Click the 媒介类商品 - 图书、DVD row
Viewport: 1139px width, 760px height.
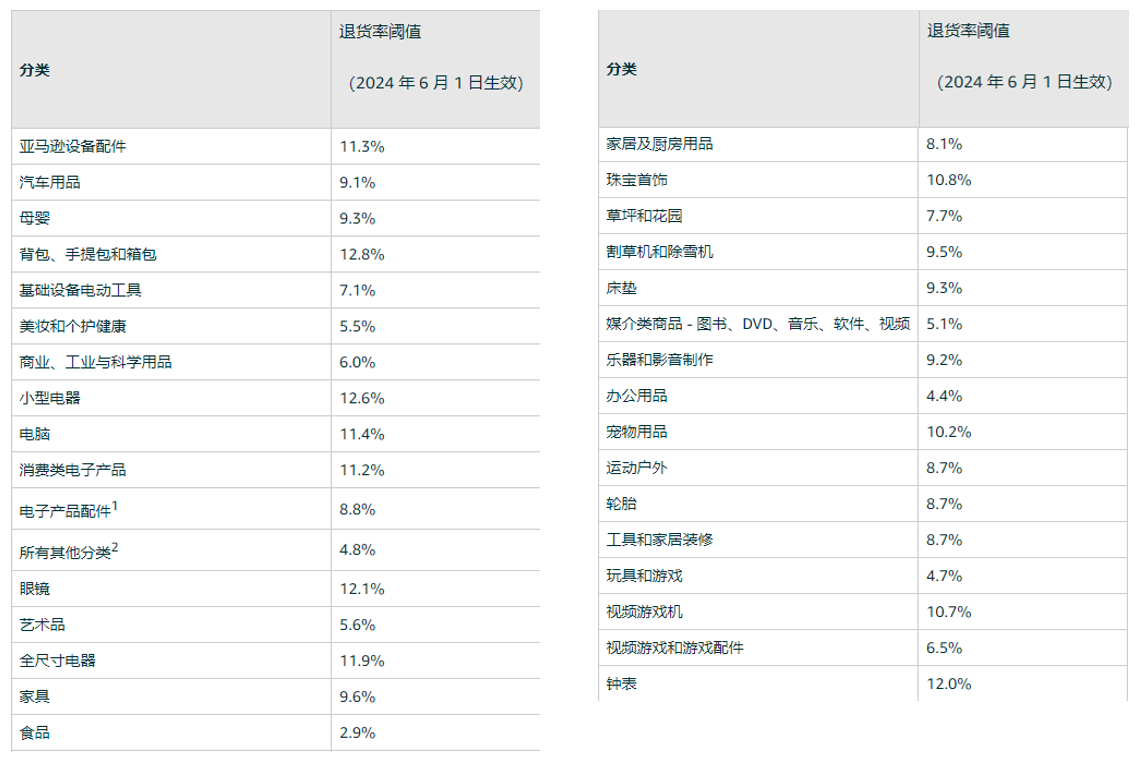(x=758, y=324)
